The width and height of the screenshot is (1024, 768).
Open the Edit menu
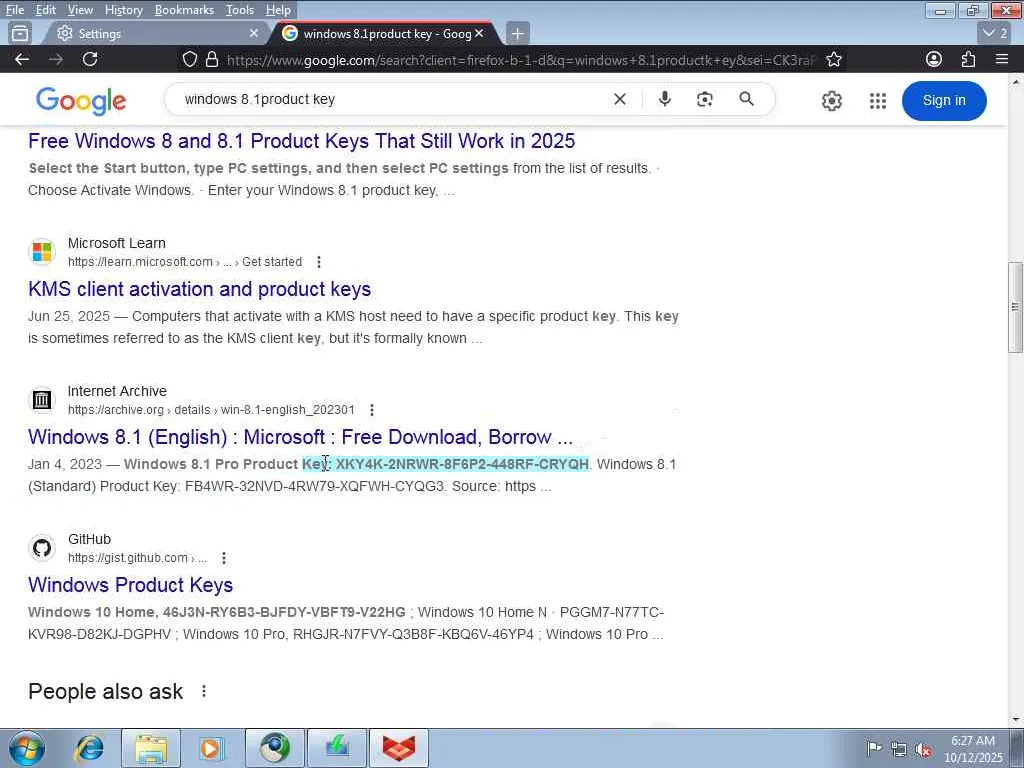pos(46,10)
